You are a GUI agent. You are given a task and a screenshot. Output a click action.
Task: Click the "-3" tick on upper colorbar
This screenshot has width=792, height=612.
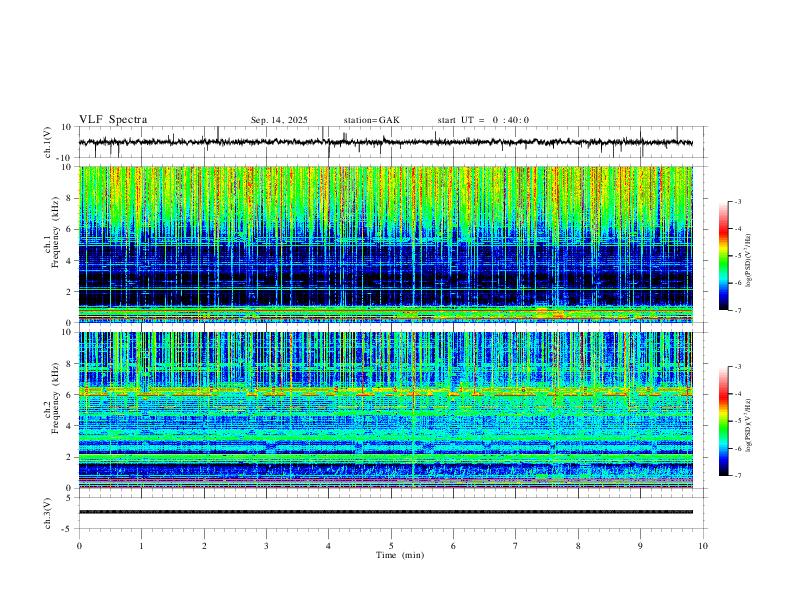pos(738,201)
